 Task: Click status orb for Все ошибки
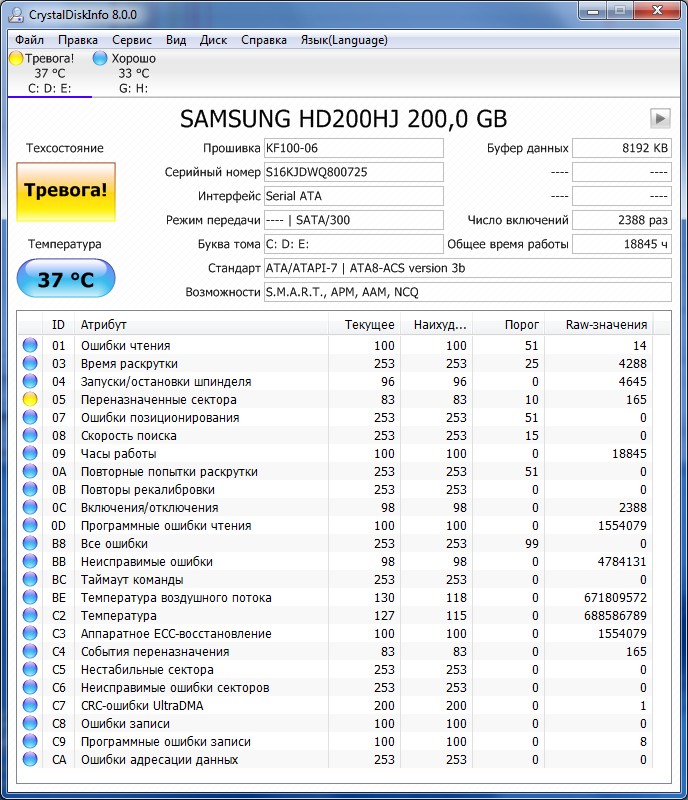30,543
